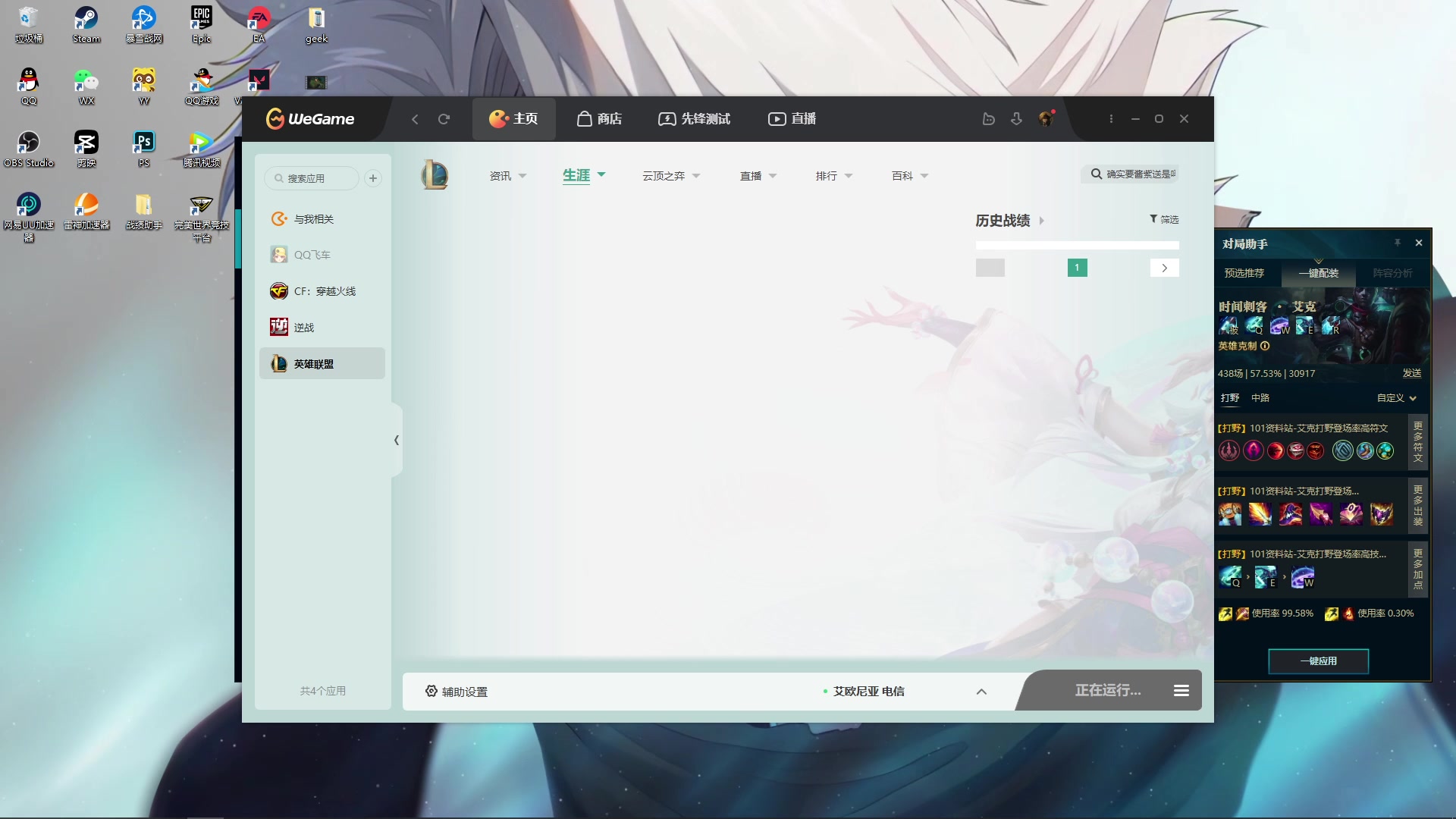Click 一键应用 to apply the build
This screenshot has width=1456, height=819.
pyautogui.click(x=1319, y=661)
